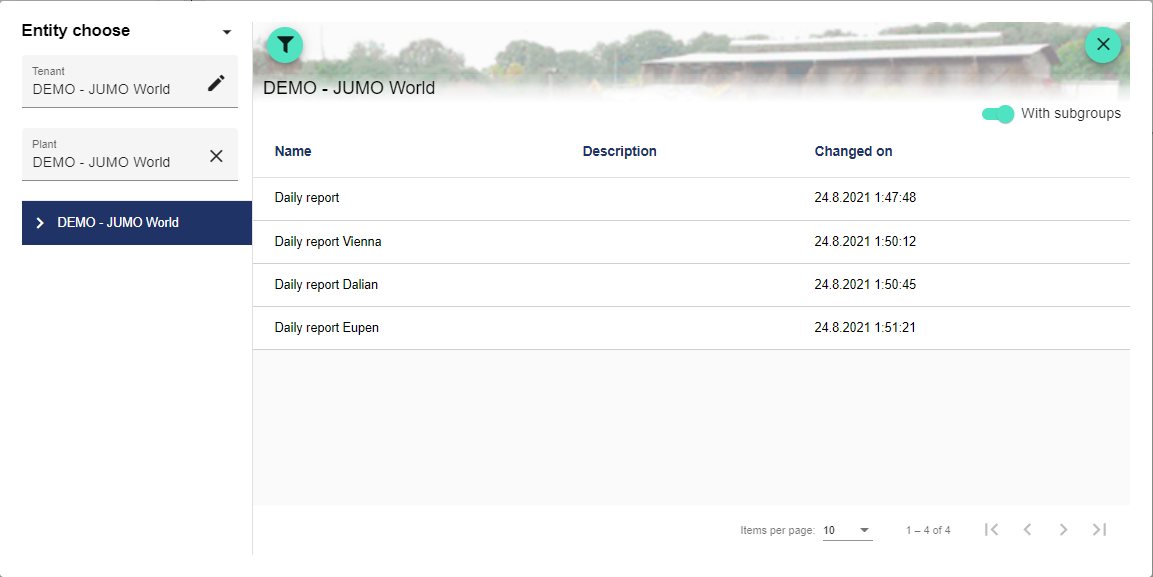Viewport: 1153px width, 577px height.
Task: Go to the first page
Action: [991, 530]
